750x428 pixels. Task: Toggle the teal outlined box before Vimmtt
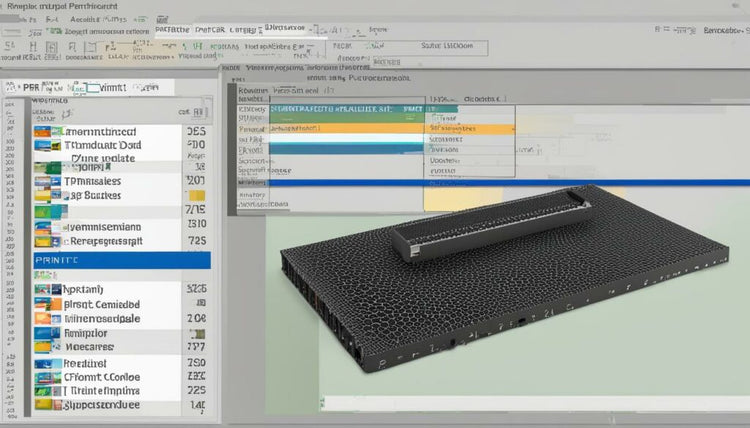tap(92, 88)
